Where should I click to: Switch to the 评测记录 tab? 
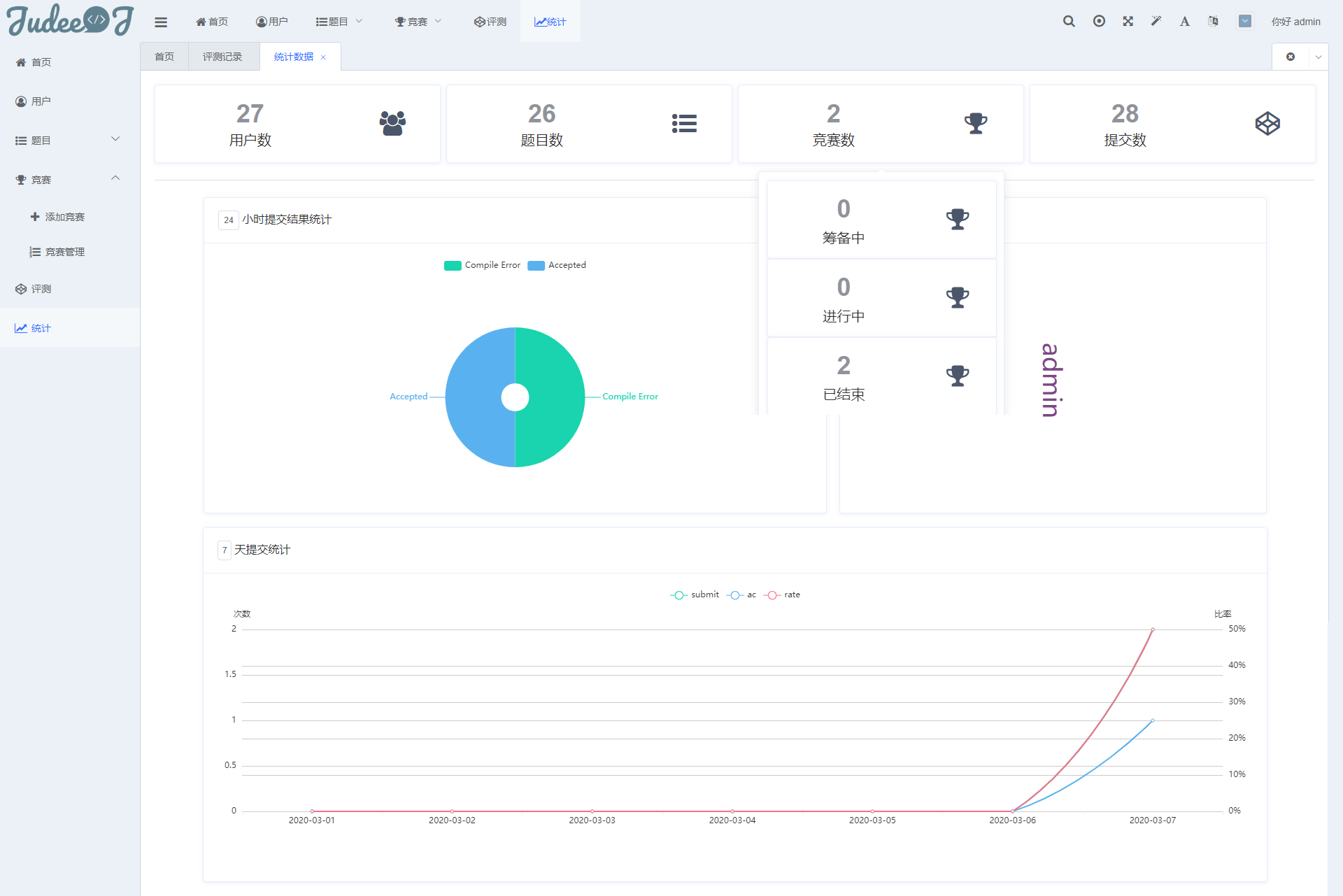pyautogui.click(x=222, y=57)
